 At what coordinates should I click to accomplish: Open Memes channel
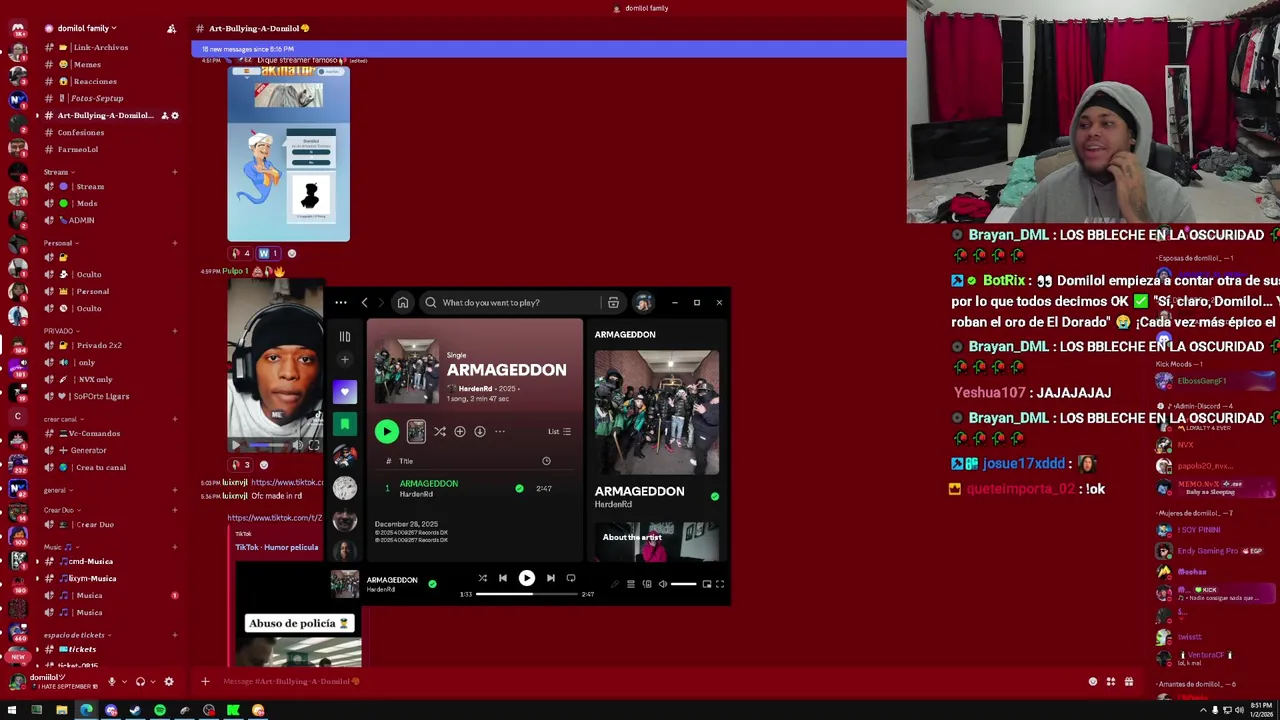tap(87, 64)
